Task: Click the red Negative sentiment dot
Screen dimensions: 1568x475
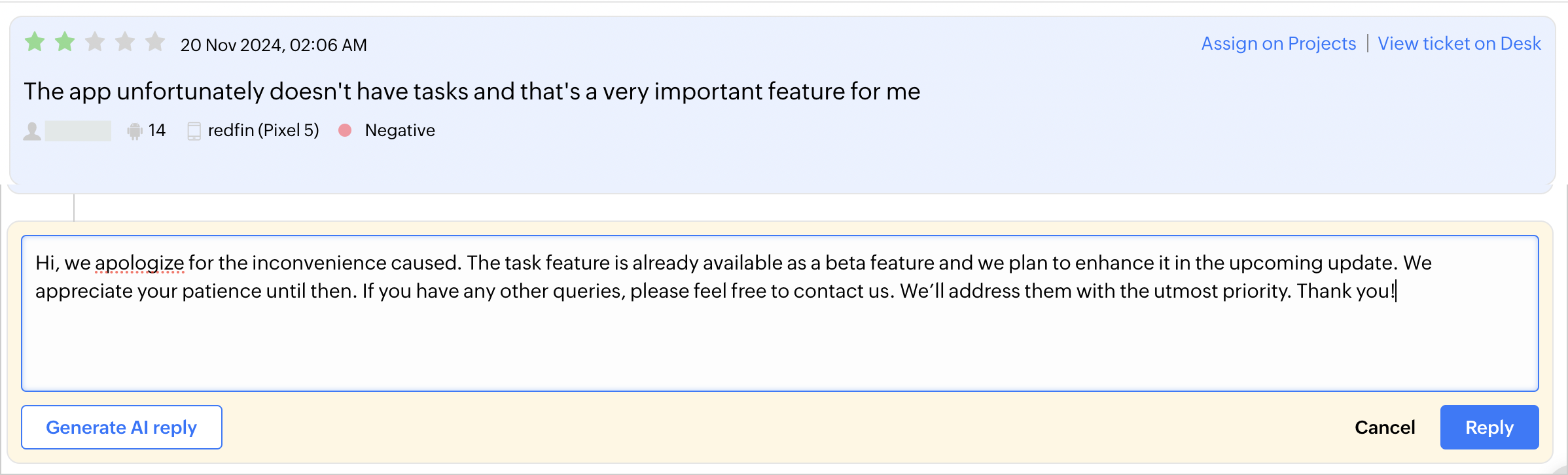Action: pos(345,130)
